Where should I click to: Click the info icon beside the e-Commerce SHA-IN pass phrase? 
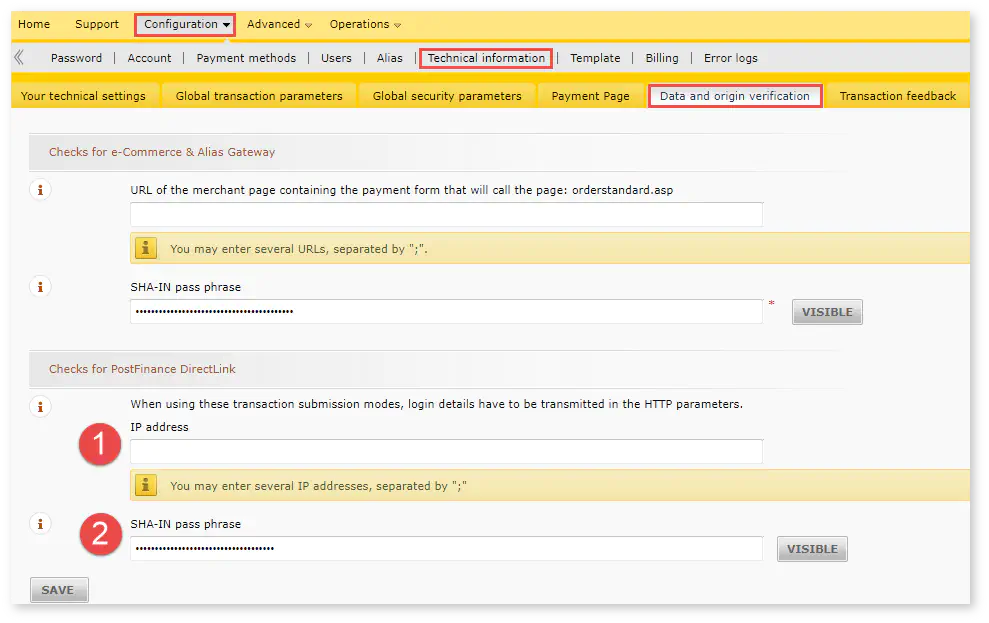pyautogui.click(x=40, y=287)
